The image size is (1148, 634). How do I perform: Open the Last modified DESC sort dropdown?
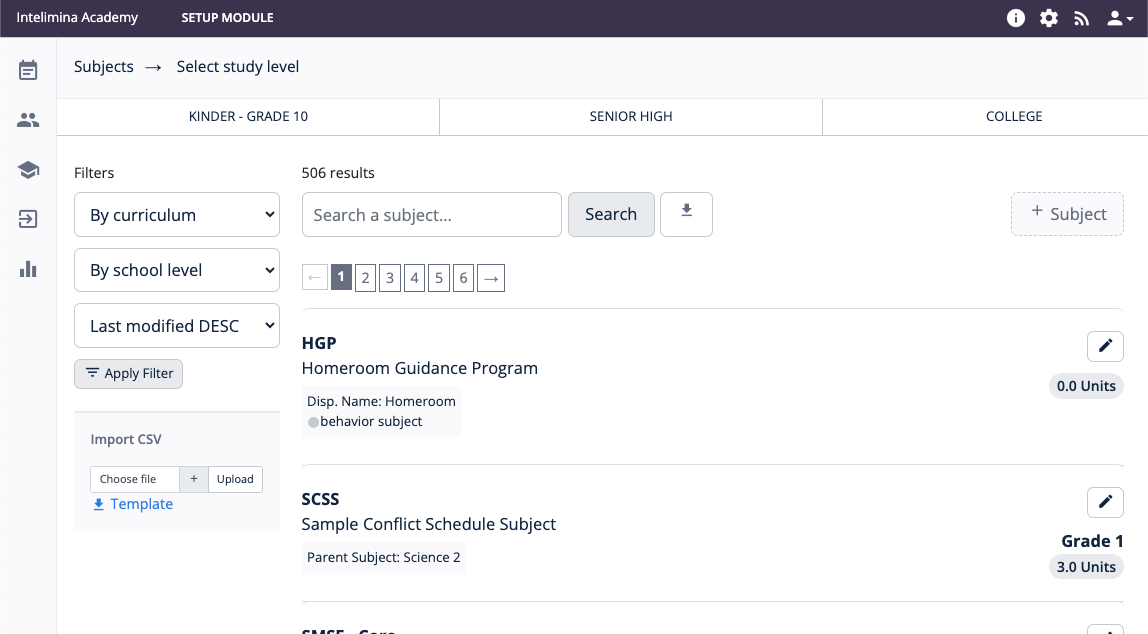[x=177, y=326]
